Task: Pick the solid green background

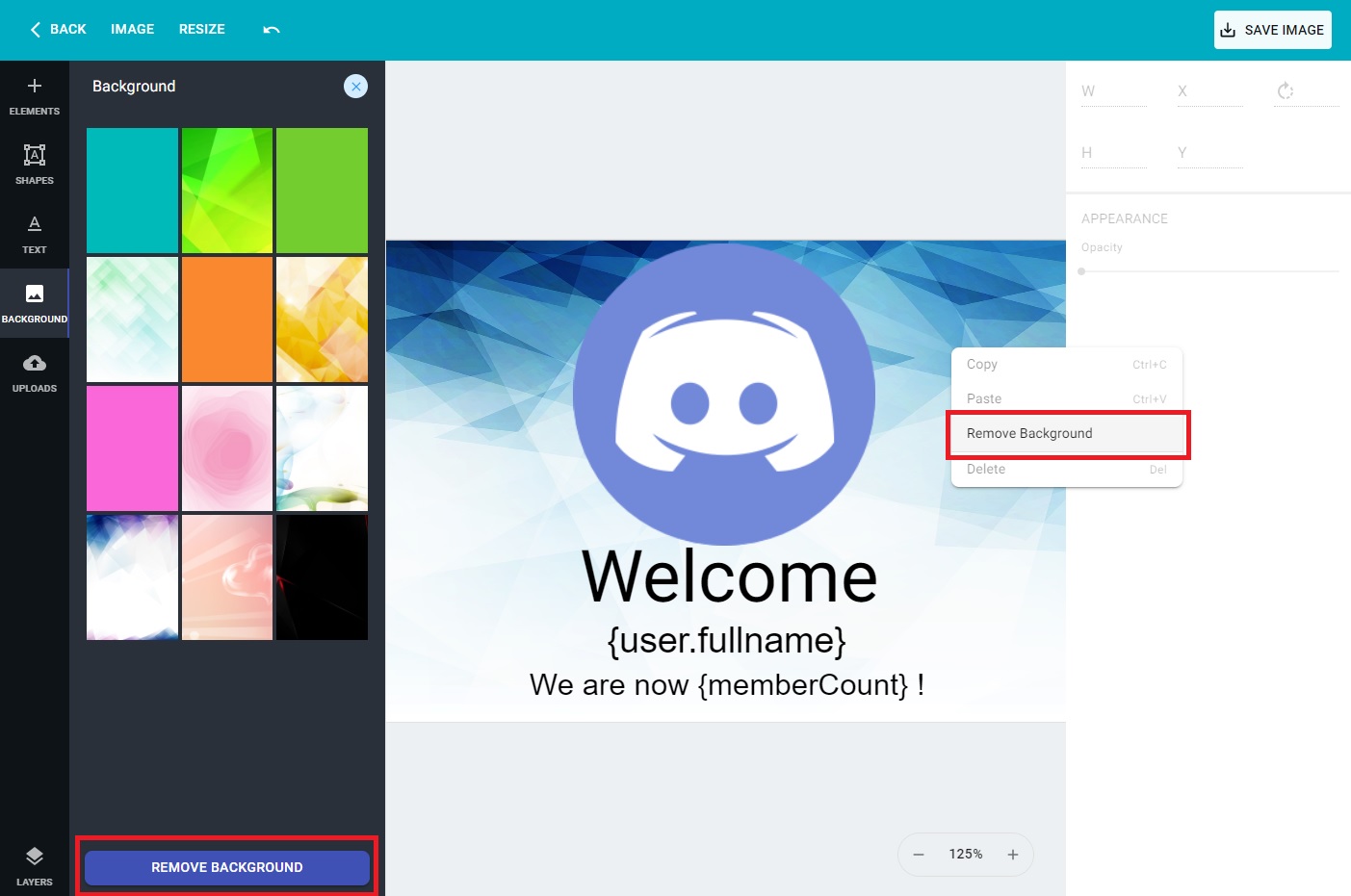Action: tap(322, 191)
